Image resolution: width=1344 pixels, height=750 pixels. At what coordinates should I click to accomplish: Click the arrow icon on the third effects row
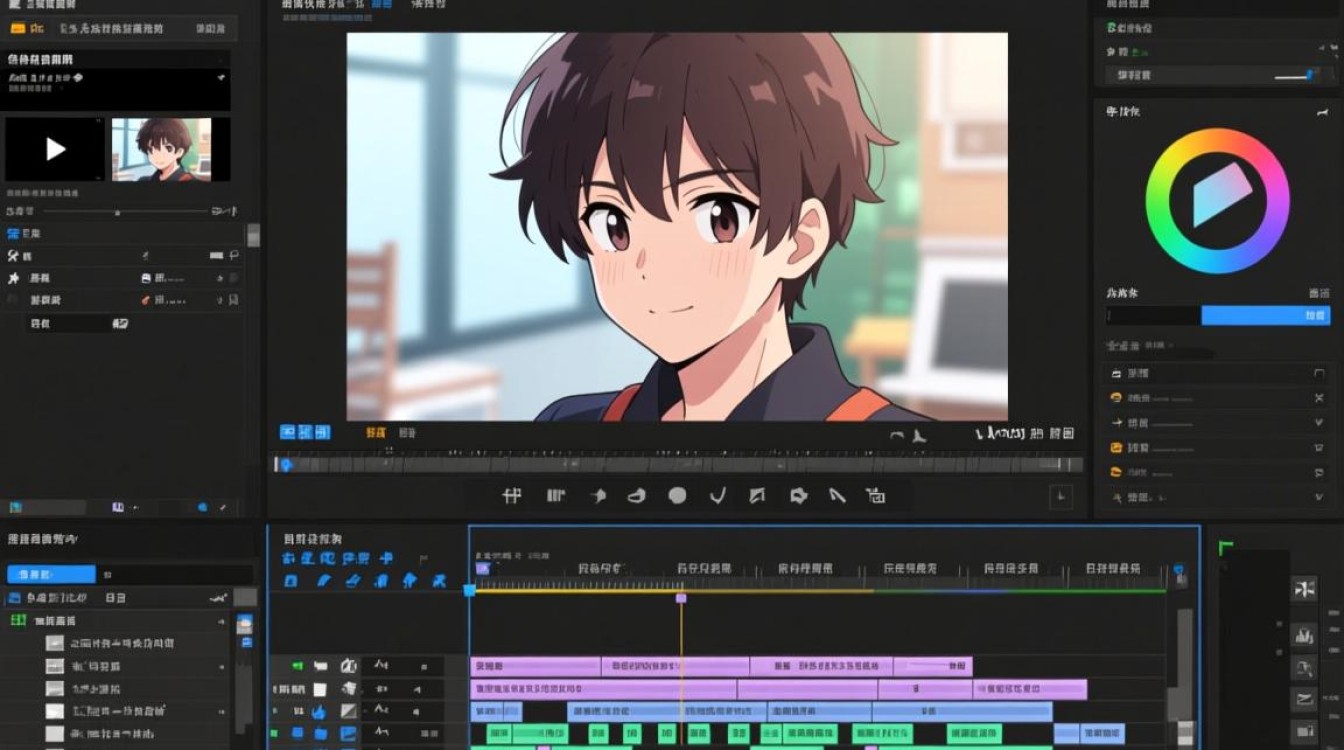point(1116,423)
